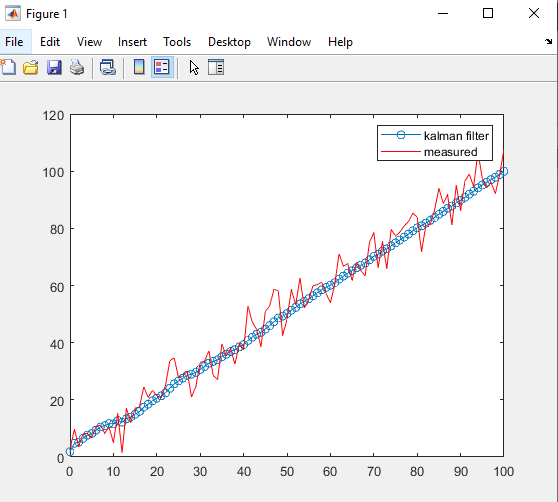This screenshot has width=558, height=502.
Task: Open the Desktop menu
Action: point(229,42)
